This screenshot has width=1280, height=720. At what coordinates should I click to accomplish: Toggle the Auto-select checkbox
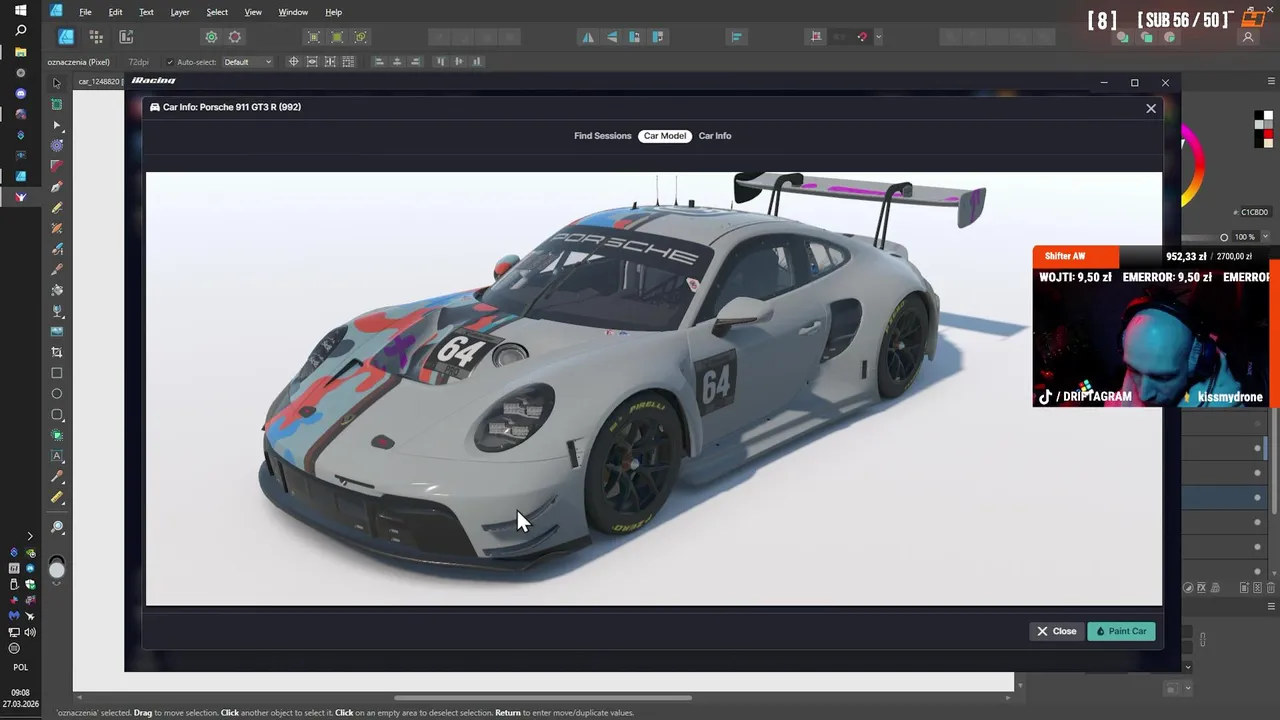170,62
